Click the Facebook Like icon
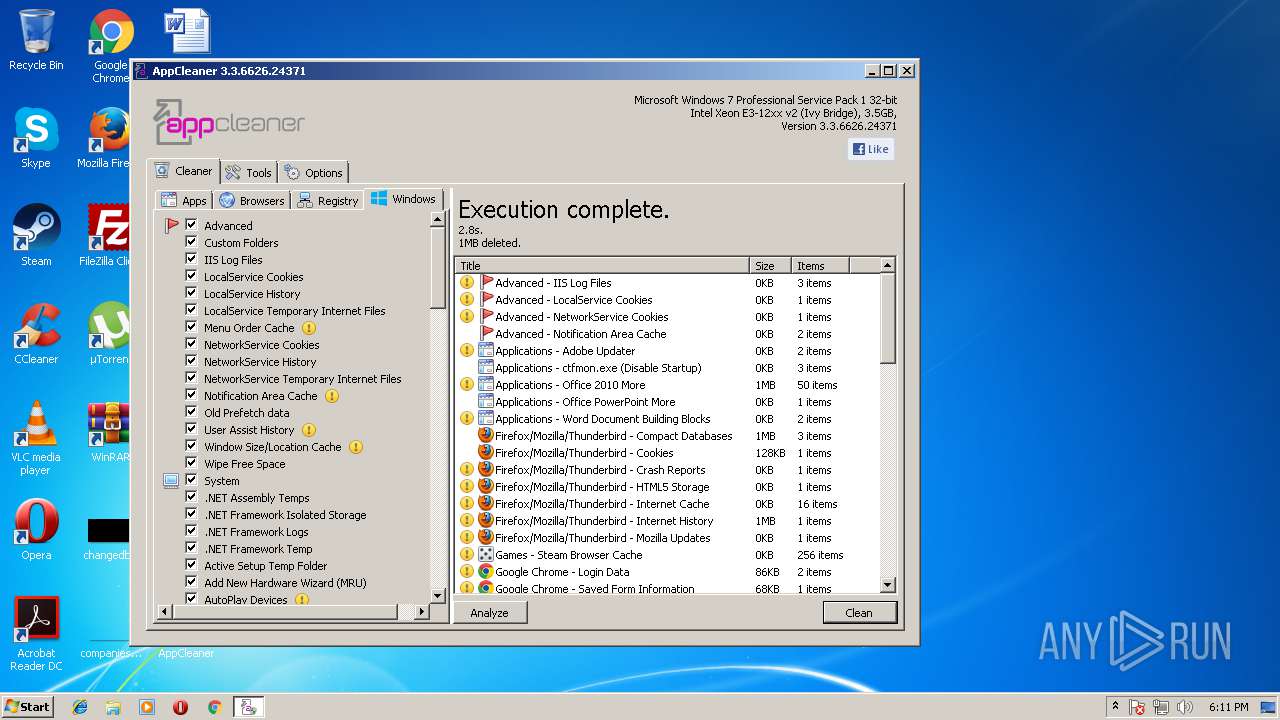This screenshot has width=1280, height=720. pos(871,149)
